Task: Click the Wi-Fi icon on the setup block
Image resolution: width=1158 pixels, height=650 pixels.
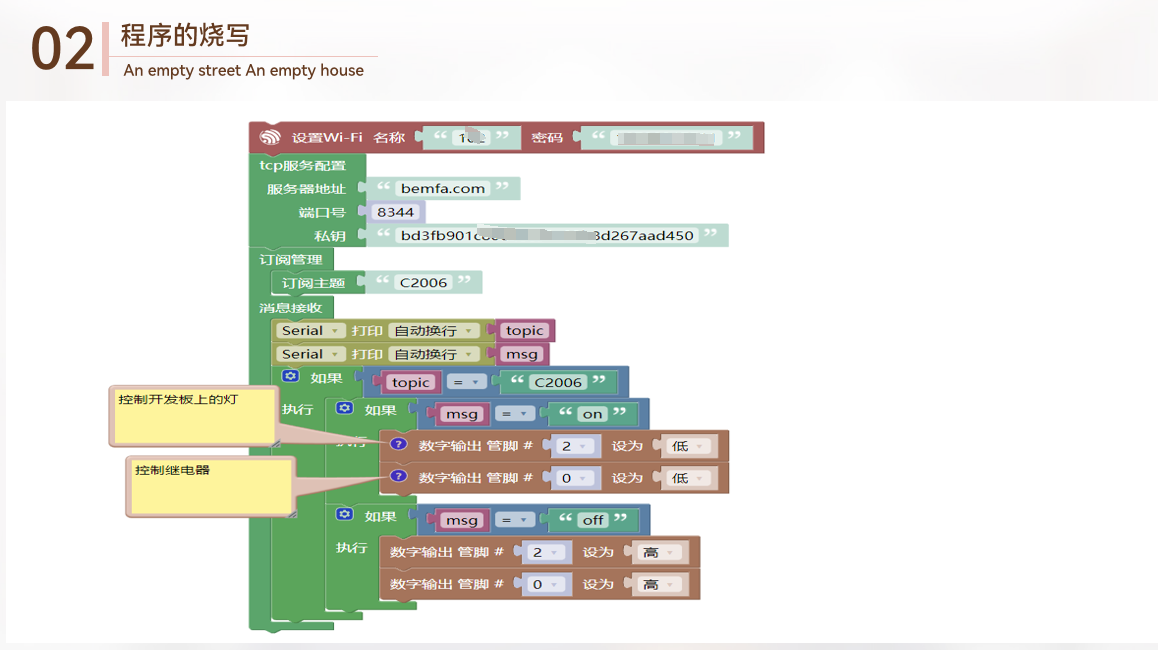Action: tap(270, 137)
